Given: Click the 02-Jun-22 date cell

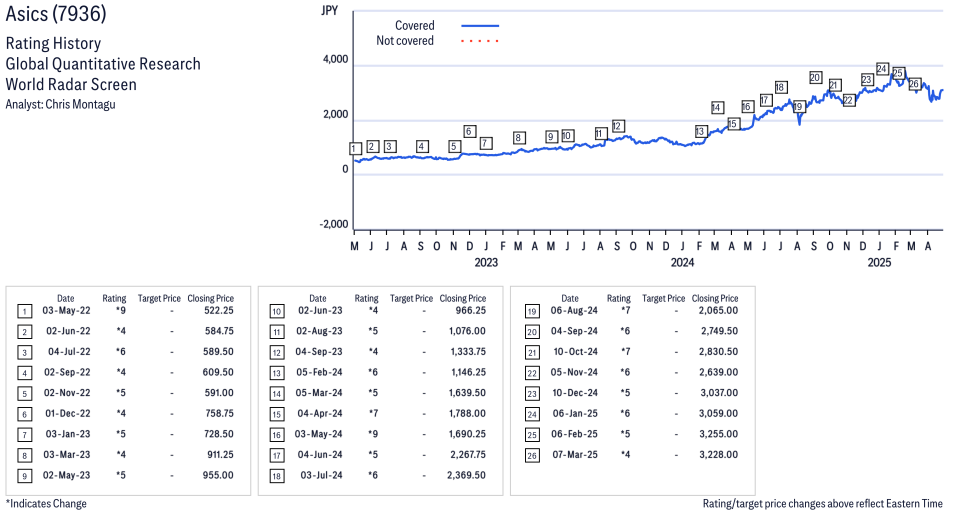Looking at the screenshot, I should click(x=68, y=331).
